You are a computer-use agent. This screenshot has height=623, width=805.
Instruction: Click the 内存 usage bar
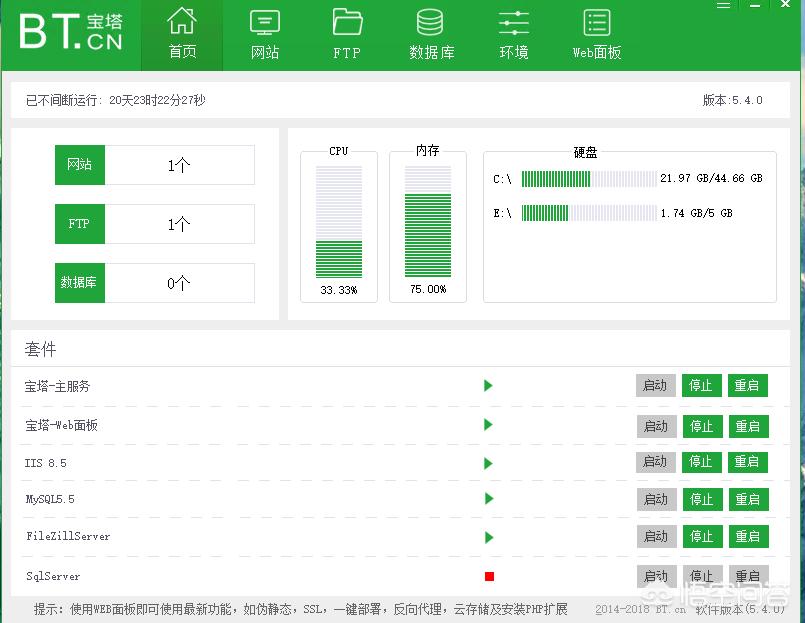[428, 221]
